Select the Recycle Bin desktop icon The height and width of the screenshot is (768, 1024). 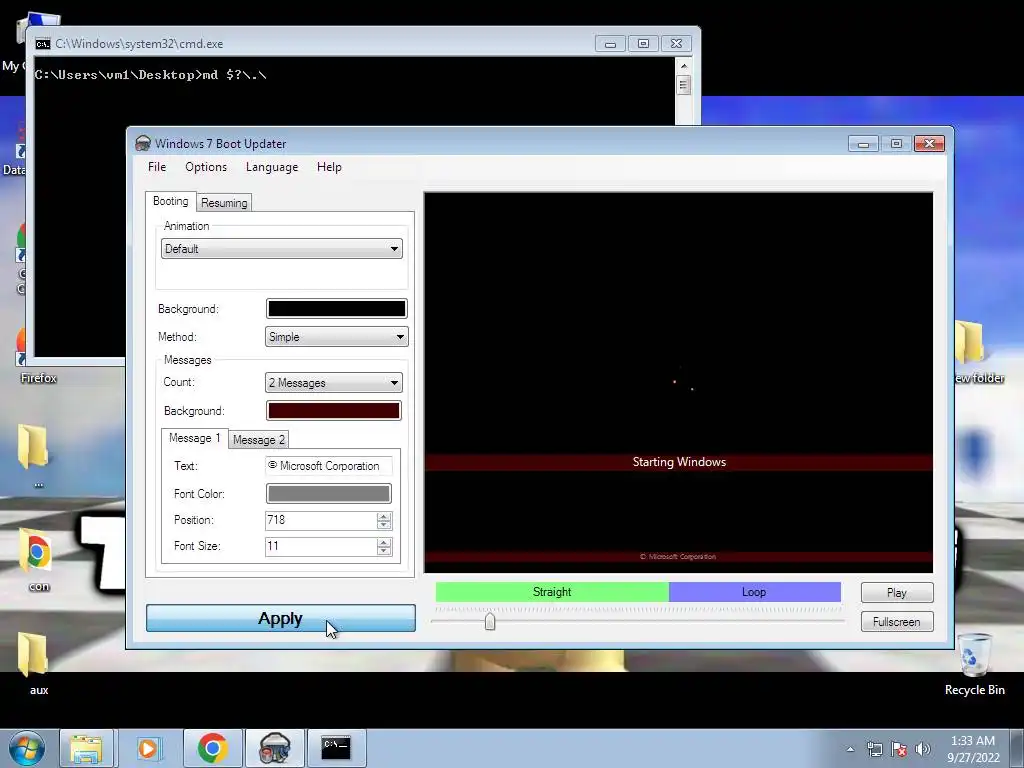click(x=974, y=664)
